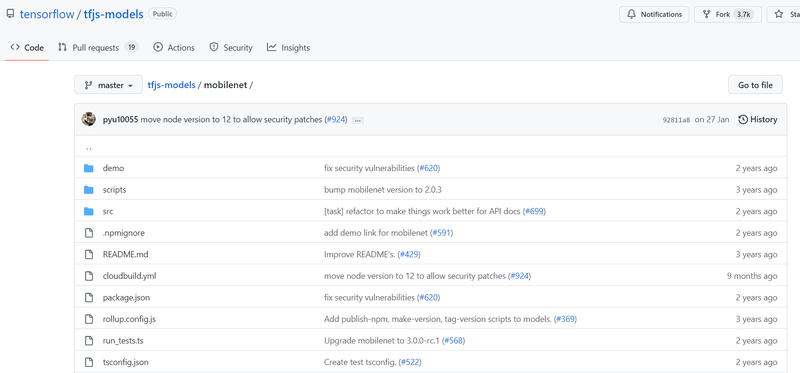
Task: Open #522 link in the tsconfig.json row
Action: (410, 362)
